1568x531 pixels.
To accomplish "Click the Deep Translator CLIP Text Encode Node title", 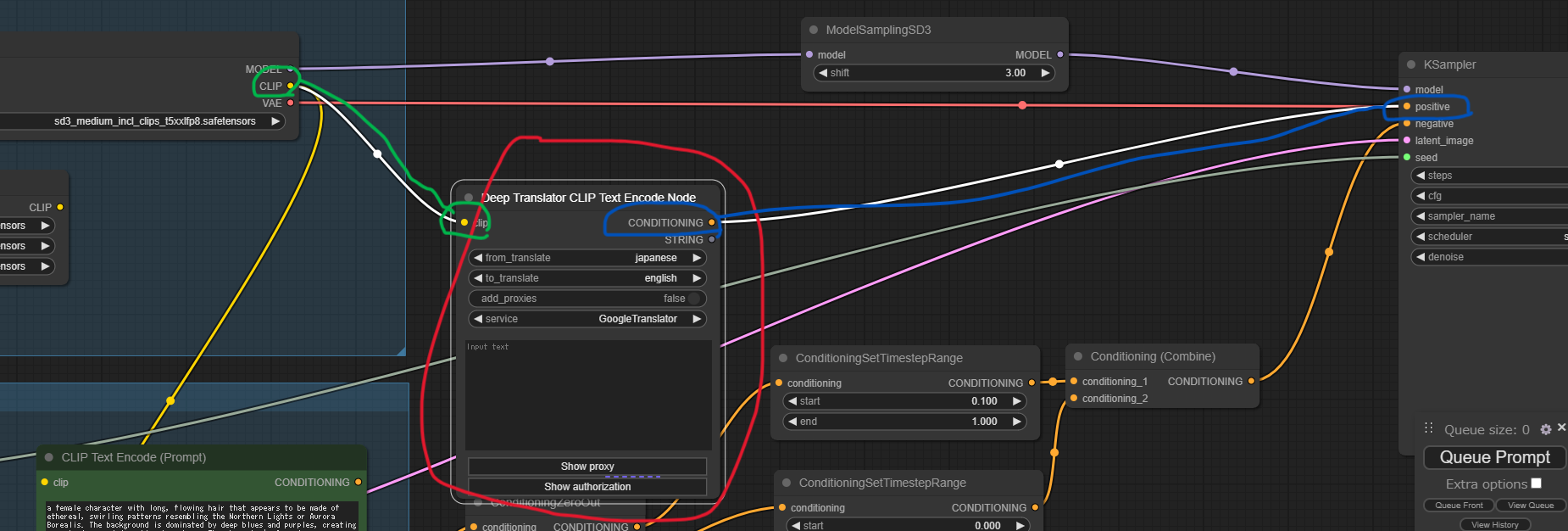I will 588,198.
